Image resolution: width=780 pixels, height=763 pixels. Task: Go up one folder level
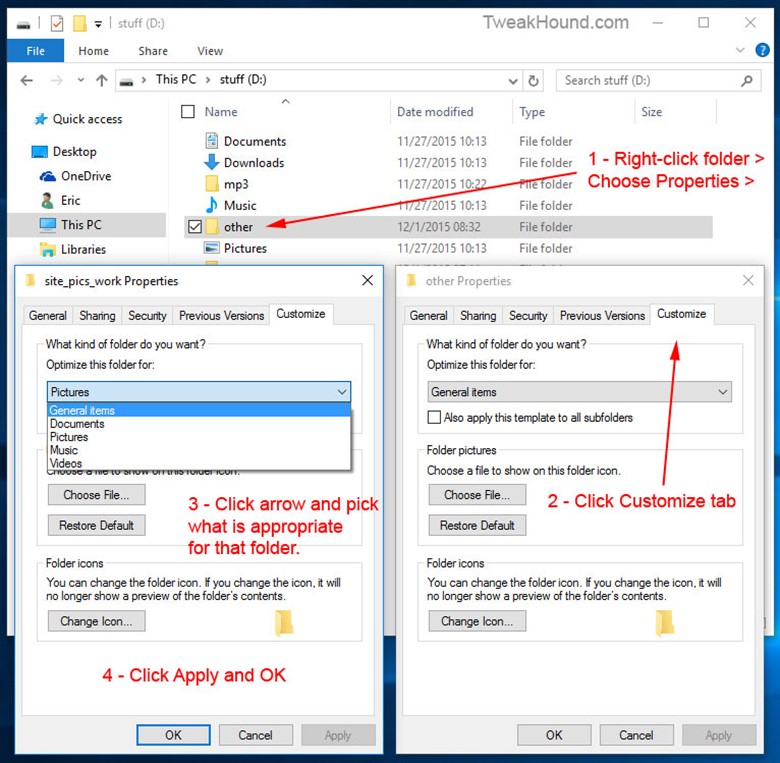coord(101,80)
